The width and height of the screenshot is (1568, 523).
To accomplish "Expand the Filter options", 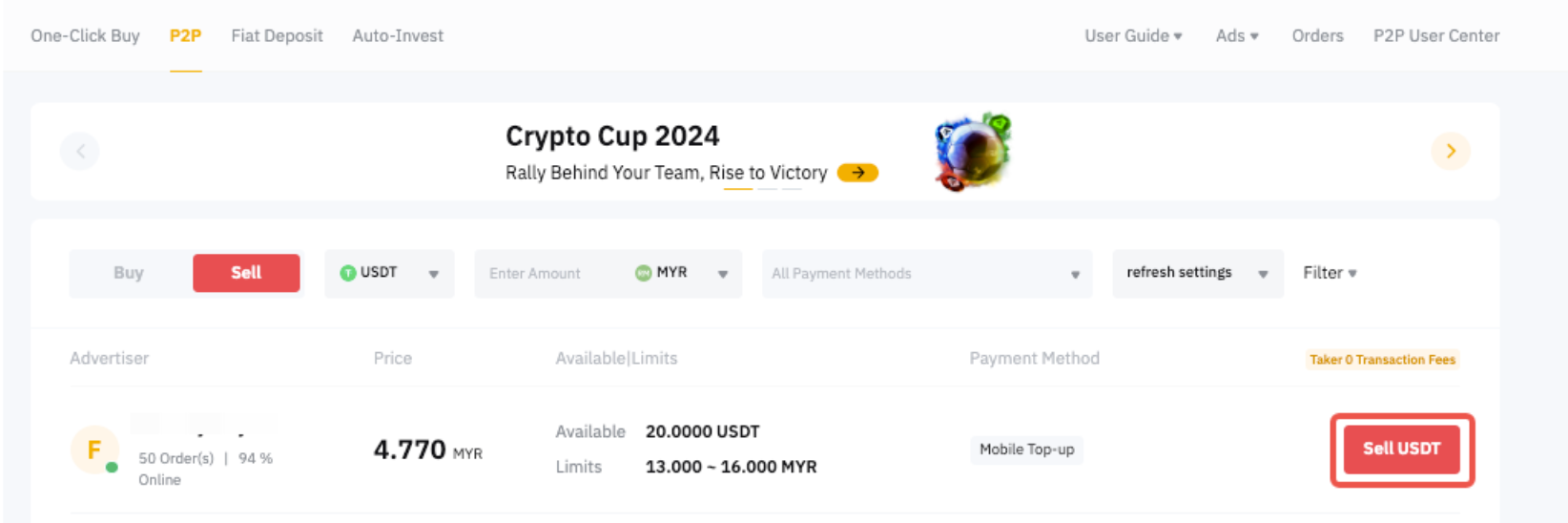I will pyautogui.click(x=1330, y=273).
